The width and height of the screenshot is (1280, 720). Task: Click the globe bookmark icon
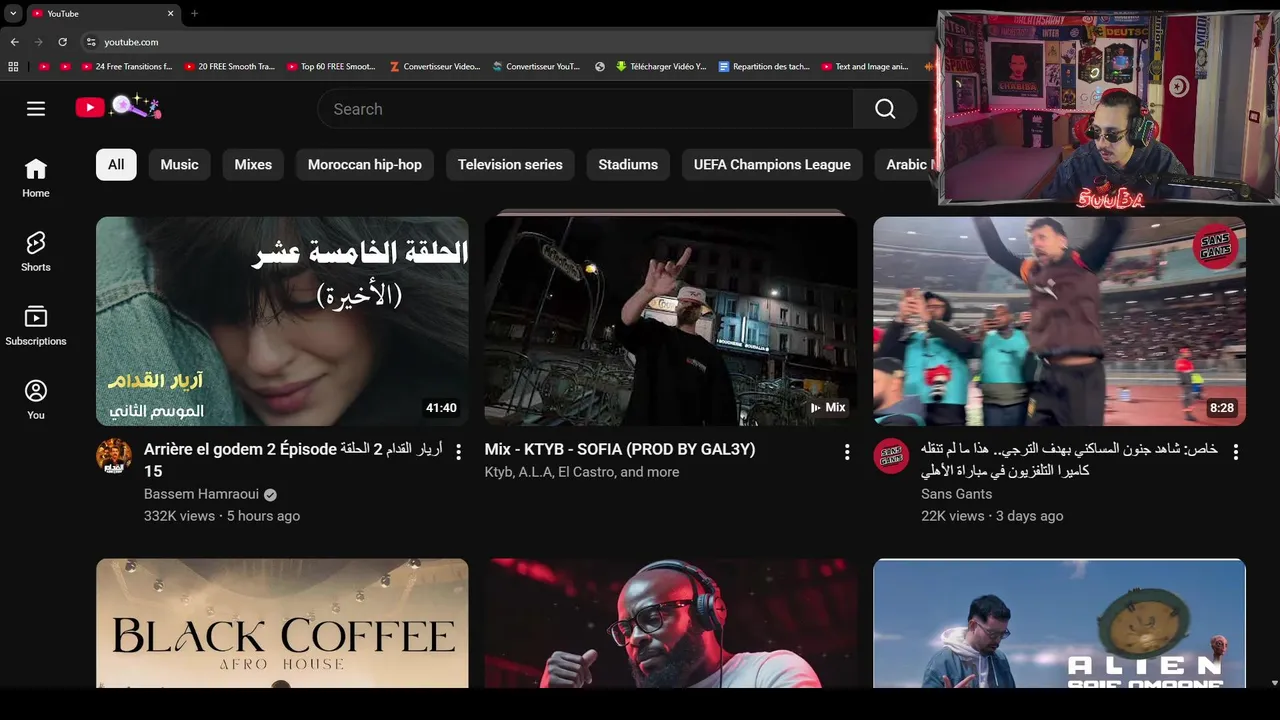[x=600, y=67]
